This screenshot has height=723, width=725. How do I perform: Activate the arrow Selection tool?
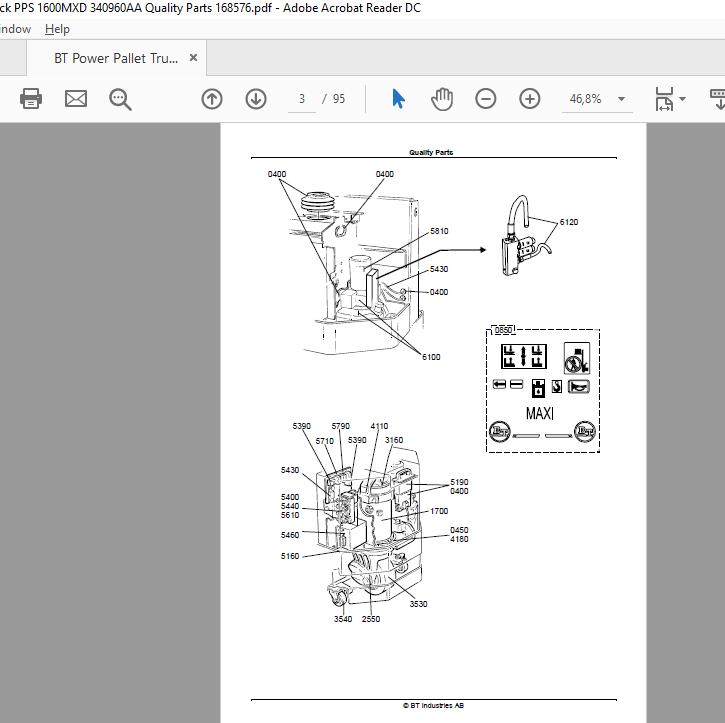398,98
